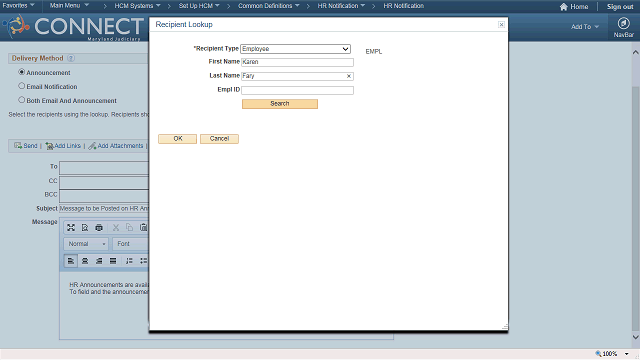Justify the message text

tap(113, 261)
